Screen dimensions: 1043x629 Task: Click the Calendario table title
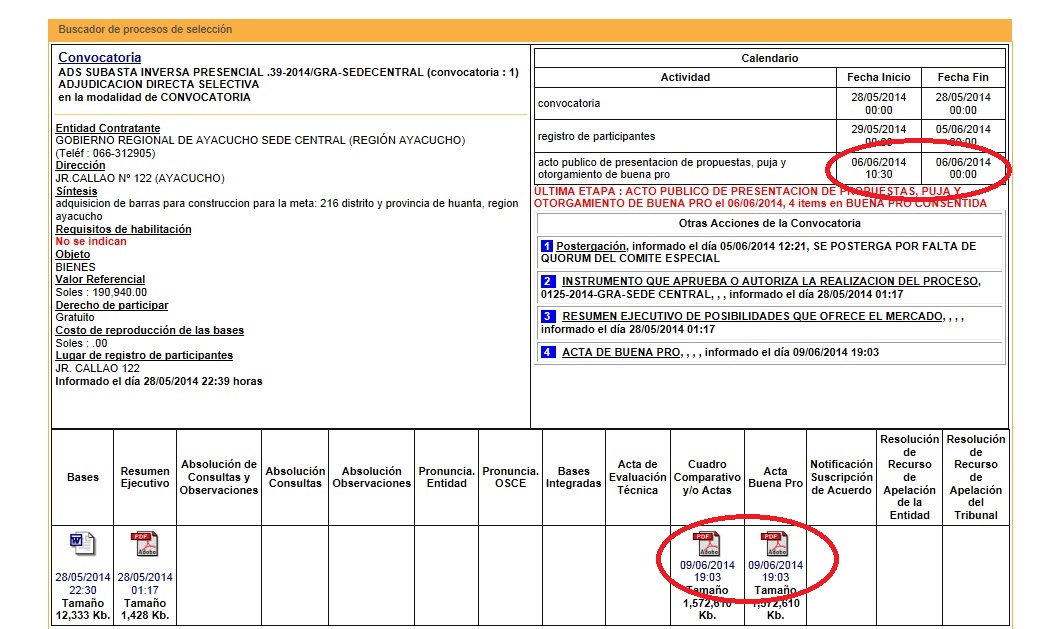[x=770, y=58]
